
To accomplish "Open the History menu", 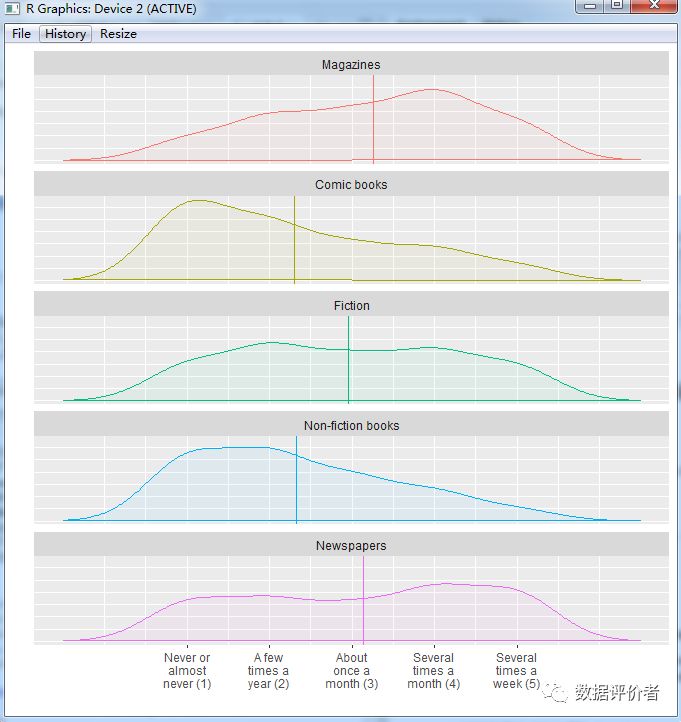I will [x=65, y=34].
